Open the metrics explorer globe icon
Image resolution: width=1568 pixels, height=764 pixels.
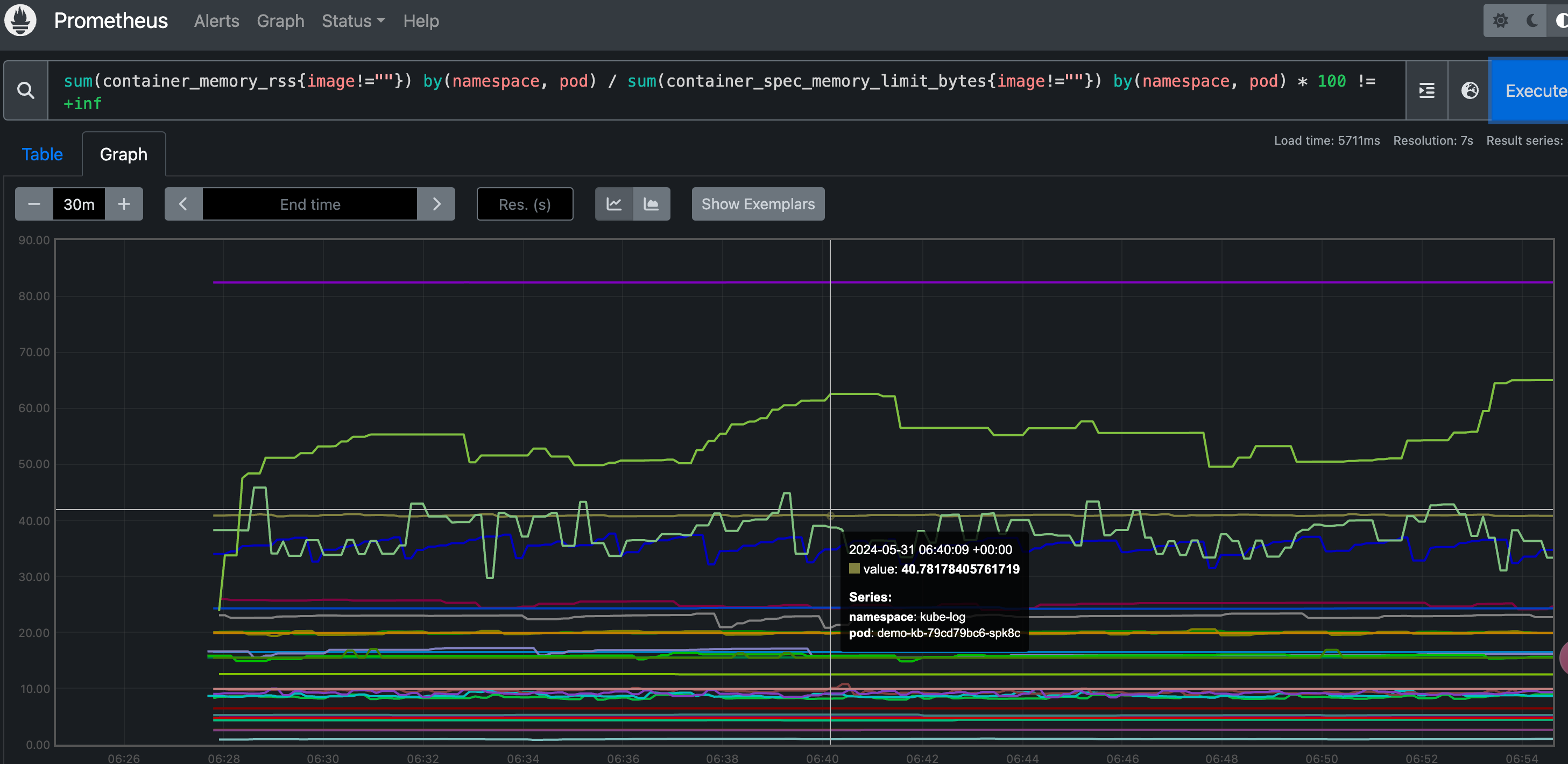(1470, 91)
